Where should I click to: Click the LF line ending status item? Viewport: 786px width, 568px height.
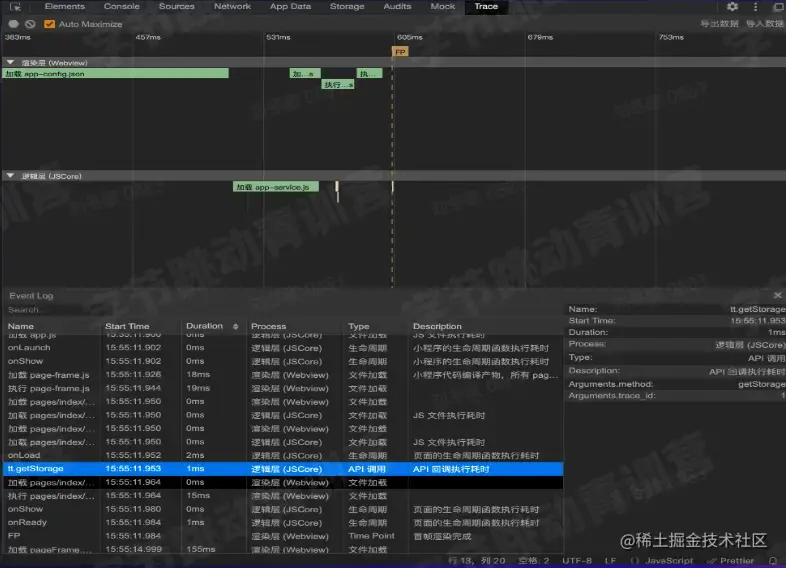click(x=610, y=560)
